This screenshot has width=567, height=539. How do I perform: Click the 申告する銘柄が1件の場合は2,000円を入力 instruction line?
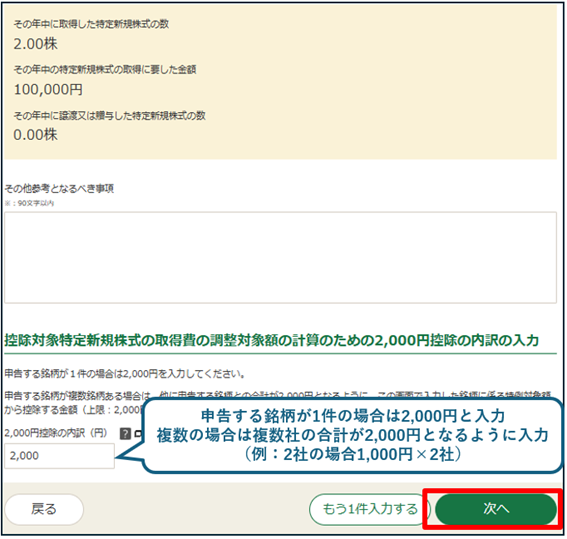click(x=125, y=374)
